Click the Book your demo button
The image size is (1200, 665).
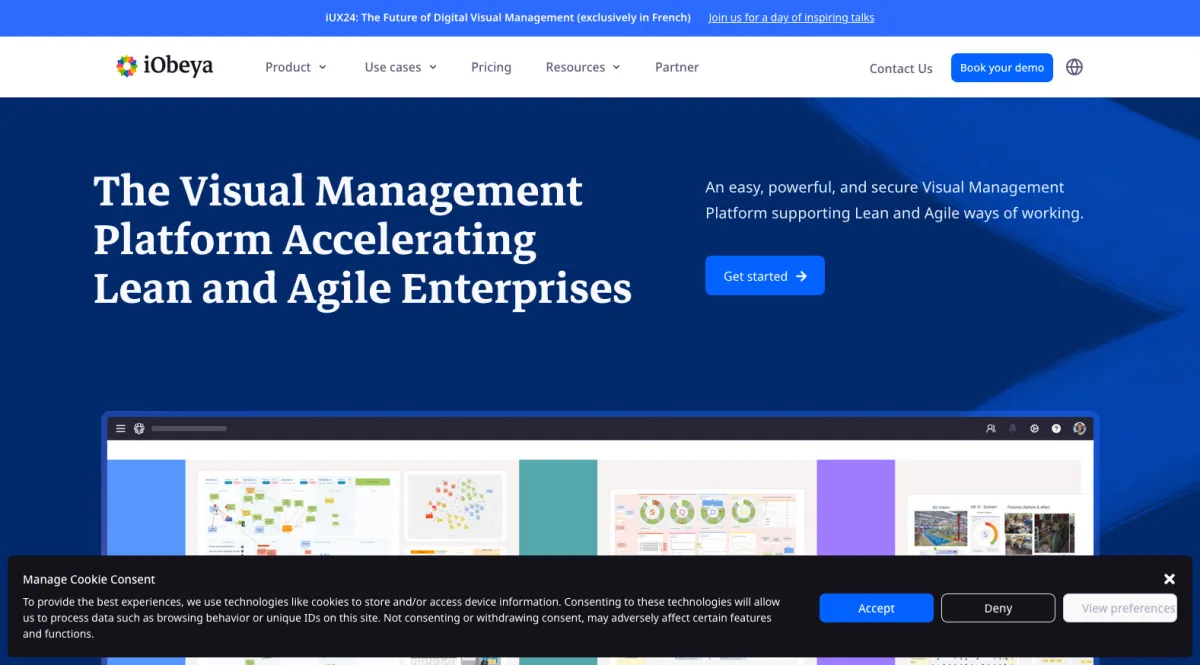pos(1002,67)
